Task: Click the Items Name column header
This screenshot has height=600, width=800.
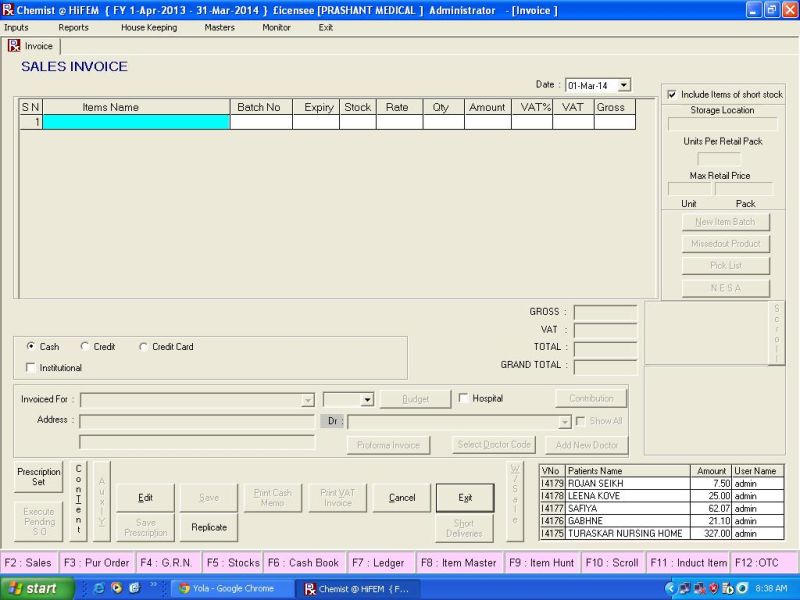Action: tap(136, 107)
